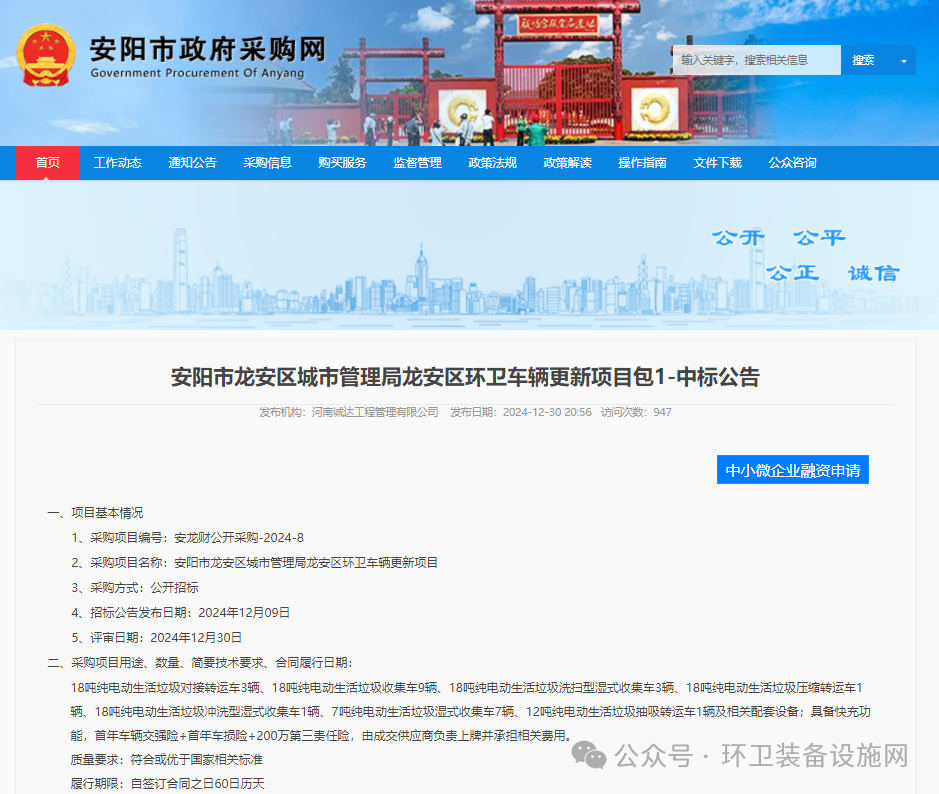The height and width of the screenshot is (794, 939).
Task: Click the 中标公告 announcement title
Action: click(x=464, y=377)
